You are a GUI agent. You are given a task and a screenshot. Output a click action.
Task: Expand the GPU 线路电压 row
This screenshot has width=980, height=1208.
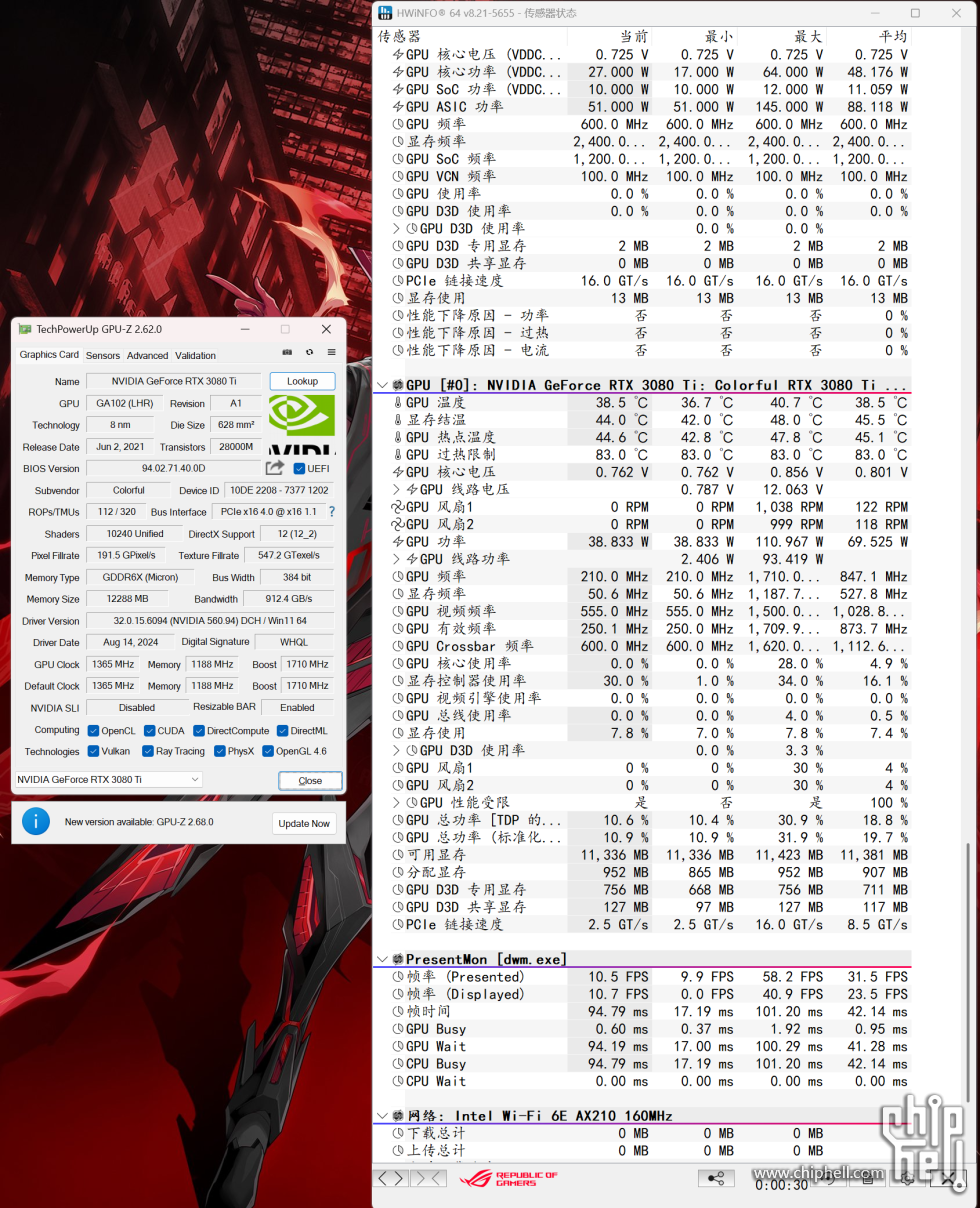pos(397,490)
